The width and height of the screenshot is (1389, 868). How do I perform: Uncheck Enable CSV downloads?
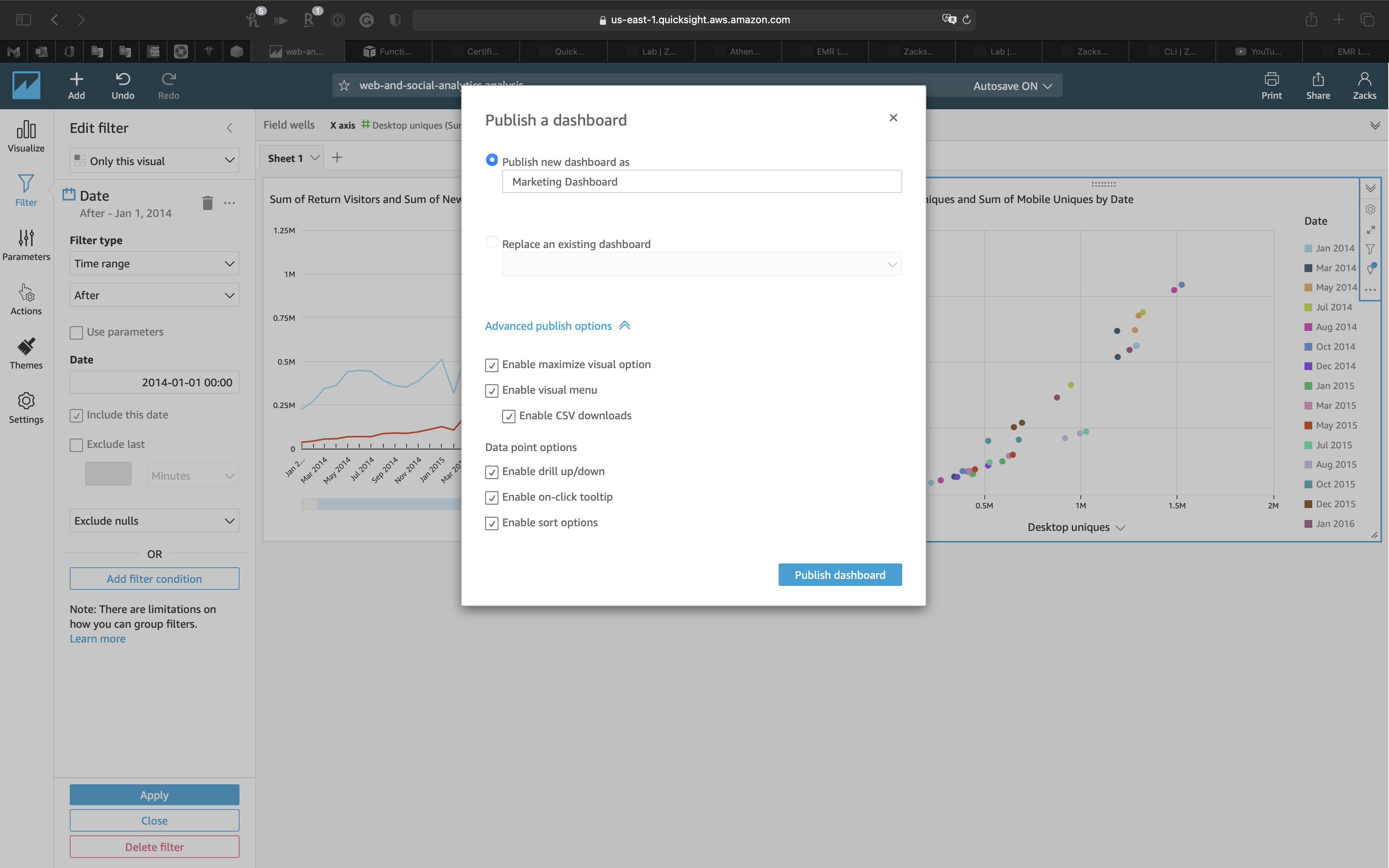[508, 416]
